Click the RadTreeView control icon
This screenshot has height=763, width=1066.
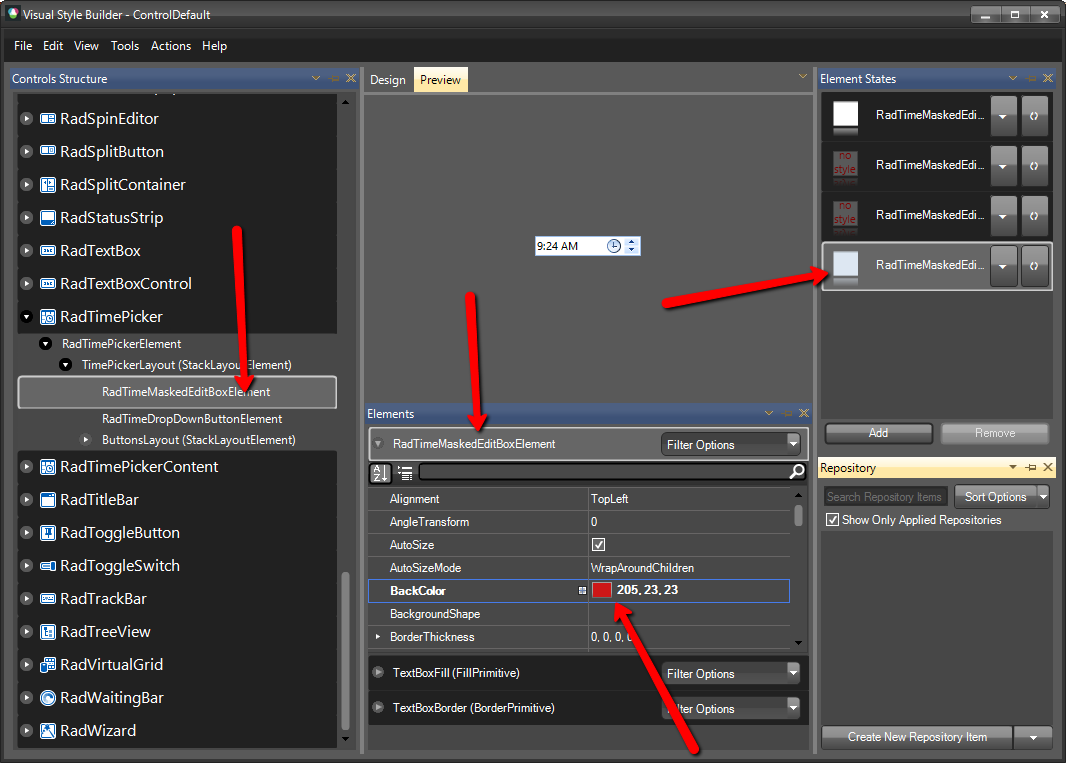tap(48, 632)
